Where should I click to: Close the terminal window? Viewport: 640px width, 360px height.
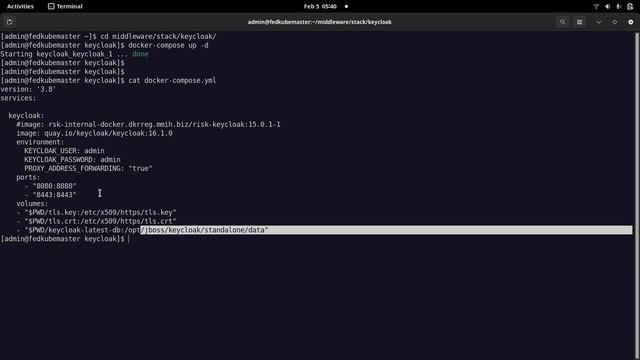click(x=631, y=22)
